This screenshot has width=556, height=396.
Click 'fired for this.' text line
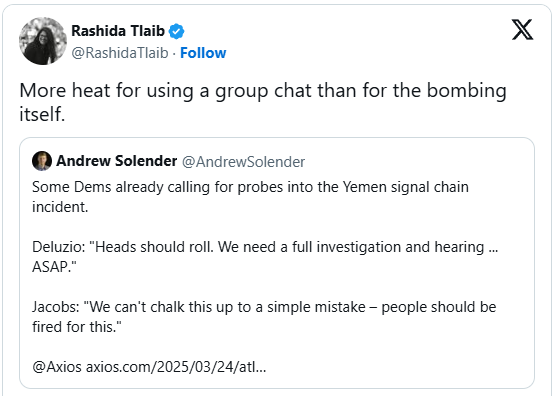[x=77, y=327]
